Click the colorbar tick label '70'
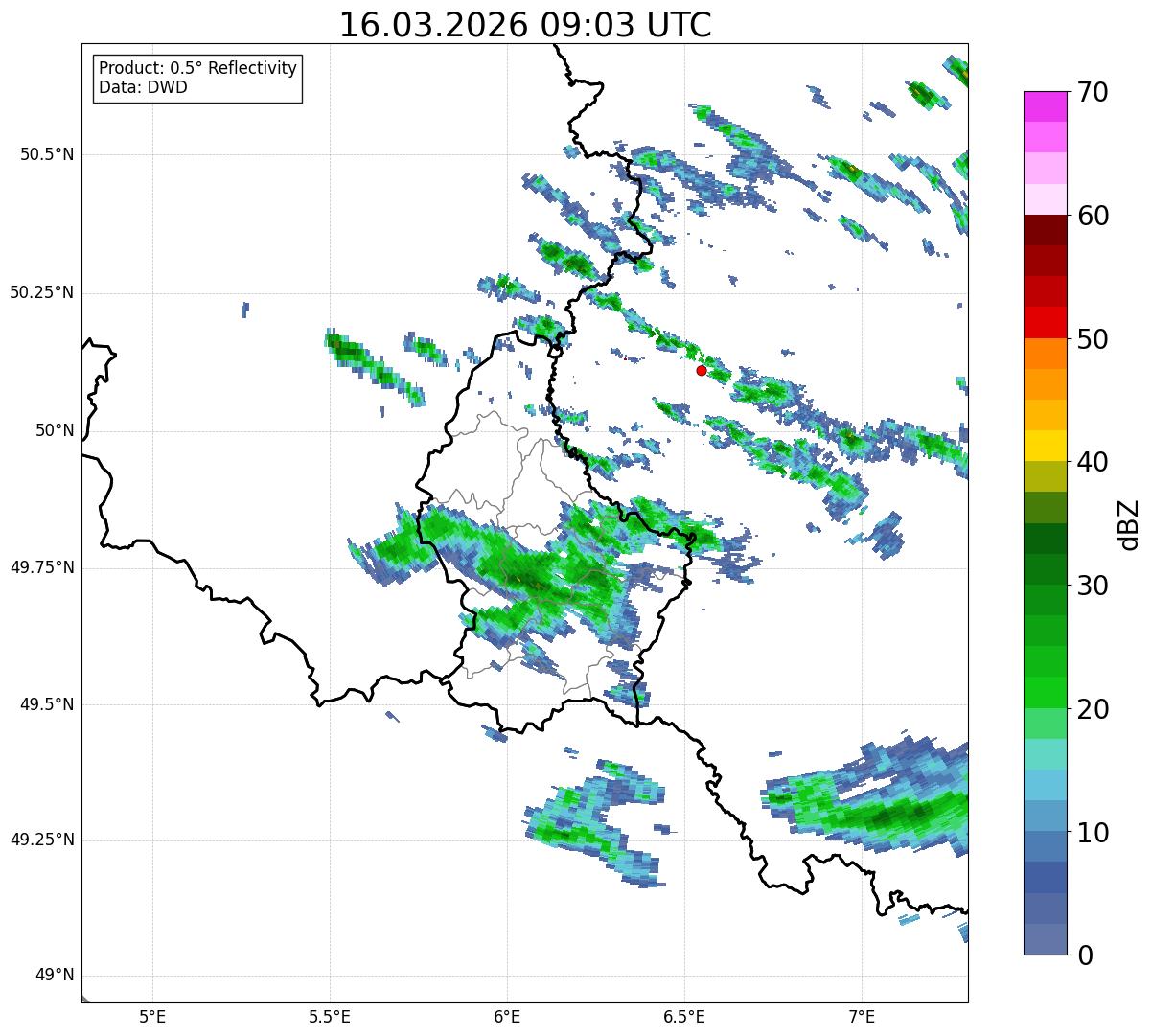This screenshot has width=1152, height=1036. tap(1091, 92)
